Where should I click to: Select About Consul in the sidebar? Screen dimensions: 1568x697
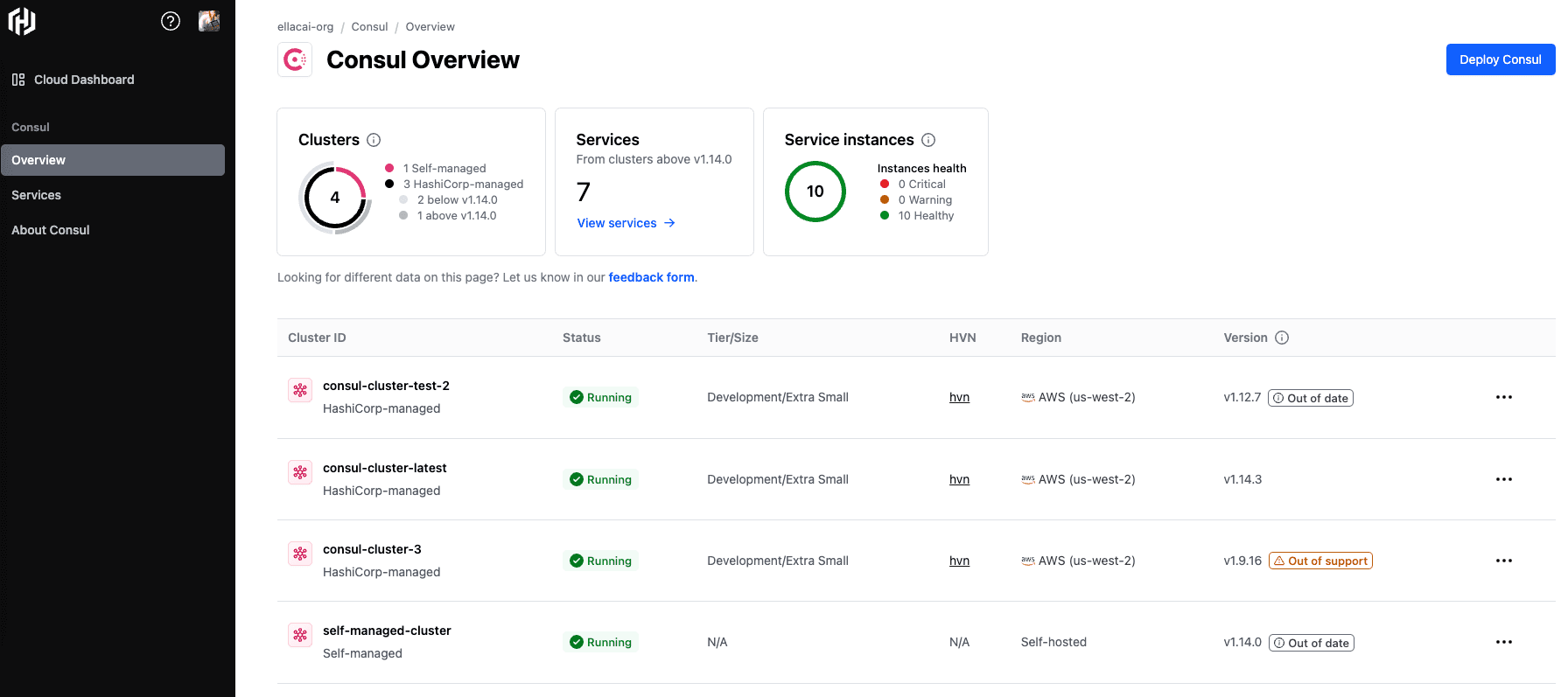[51, 230]
